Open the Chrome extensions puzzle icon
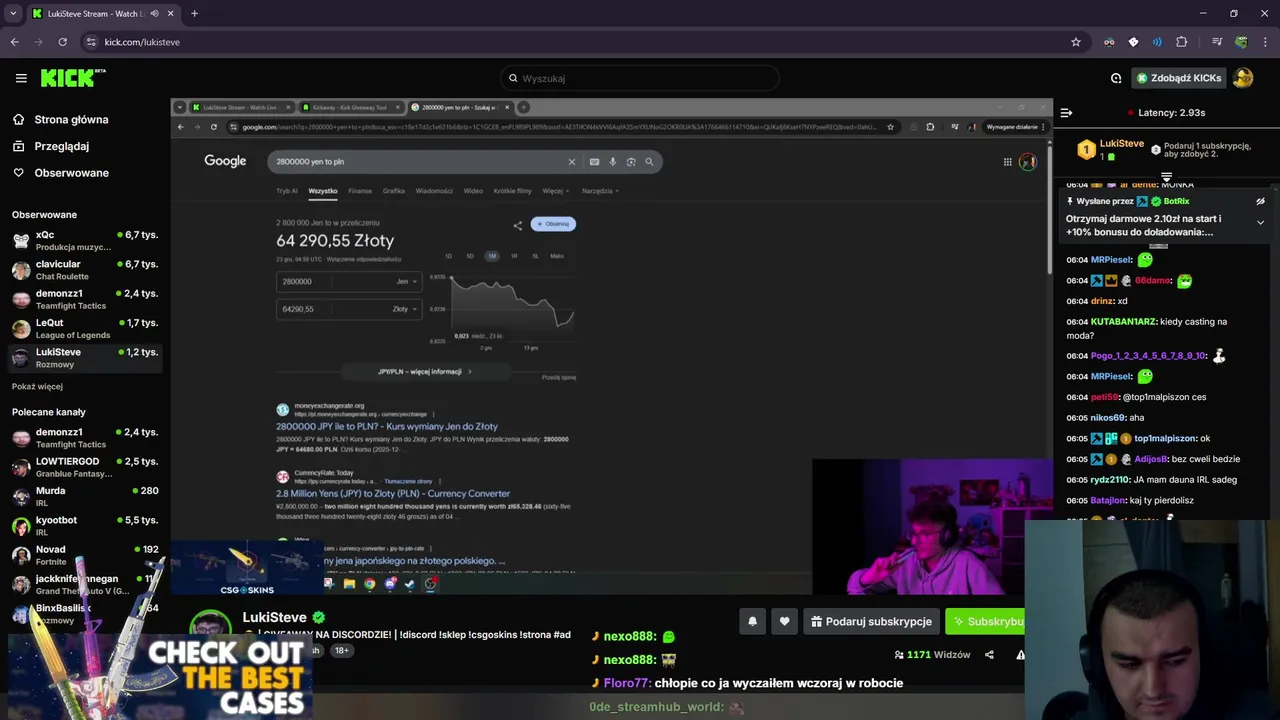 (x=1181, y=42)
